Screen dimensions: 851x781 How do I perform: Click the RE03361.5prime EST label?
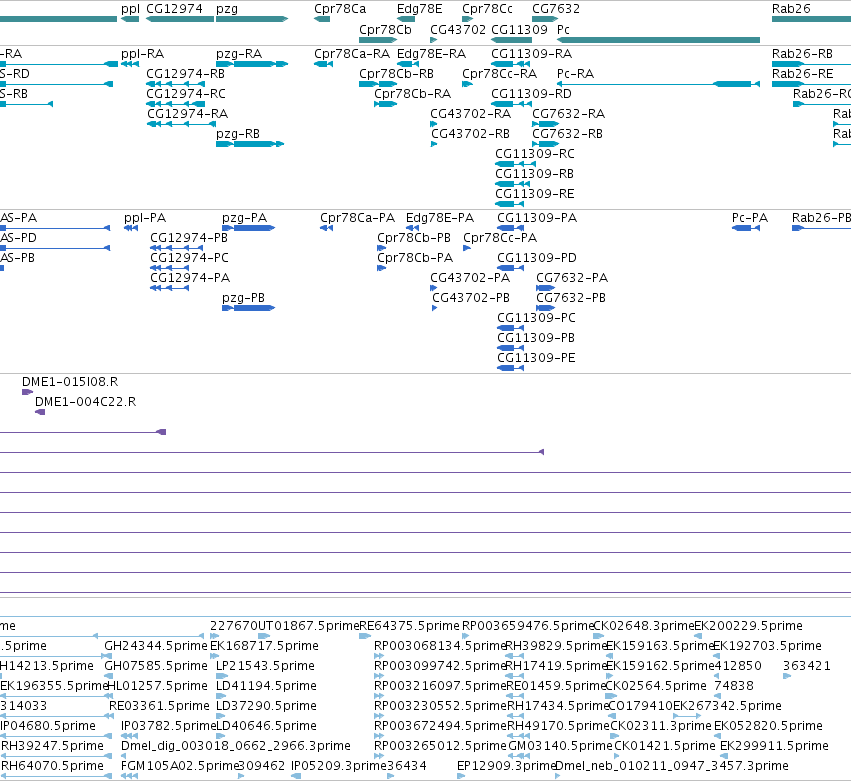[159, 706]
